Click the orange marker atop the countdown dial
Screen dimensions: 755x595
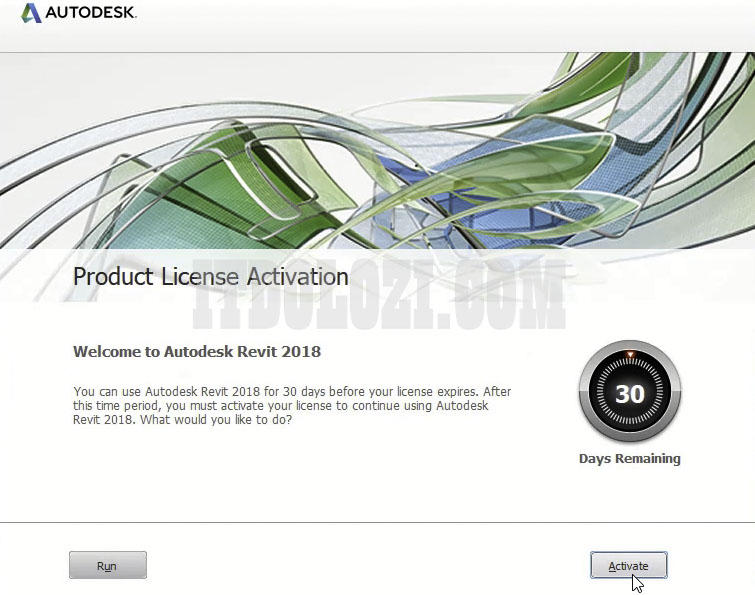[629, 355]
